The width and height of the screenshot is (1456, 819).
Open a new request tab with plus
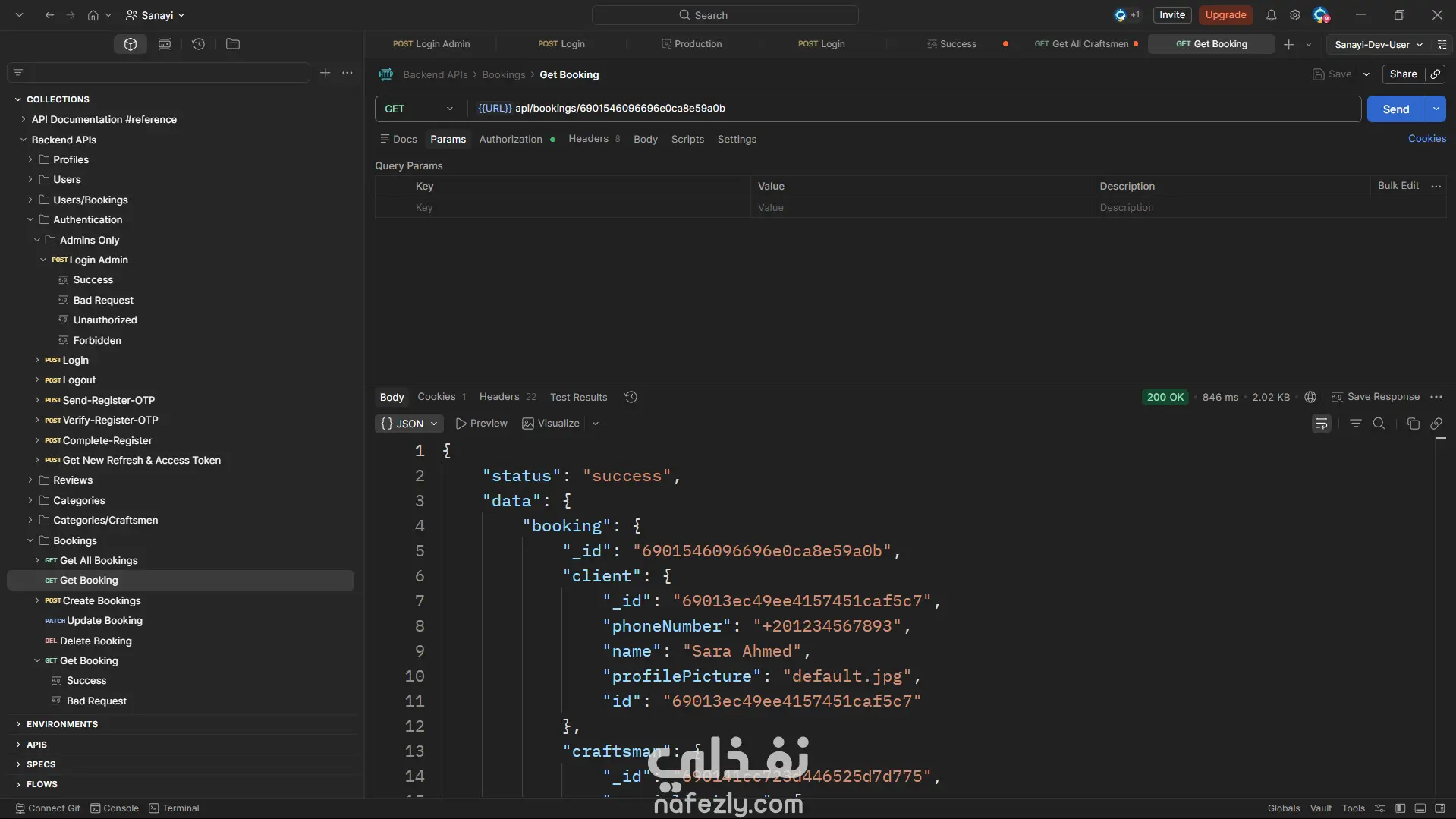point(1288,44)
